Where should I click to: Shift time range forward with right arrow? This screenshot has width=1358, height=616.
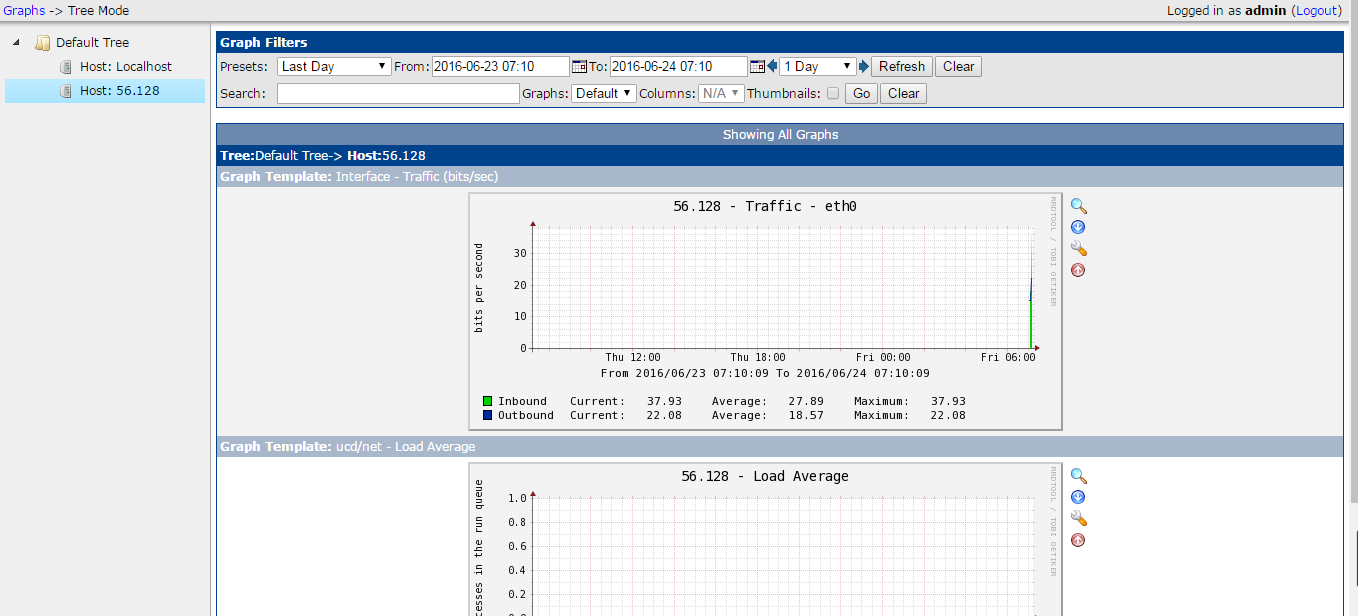click(864, 67)
